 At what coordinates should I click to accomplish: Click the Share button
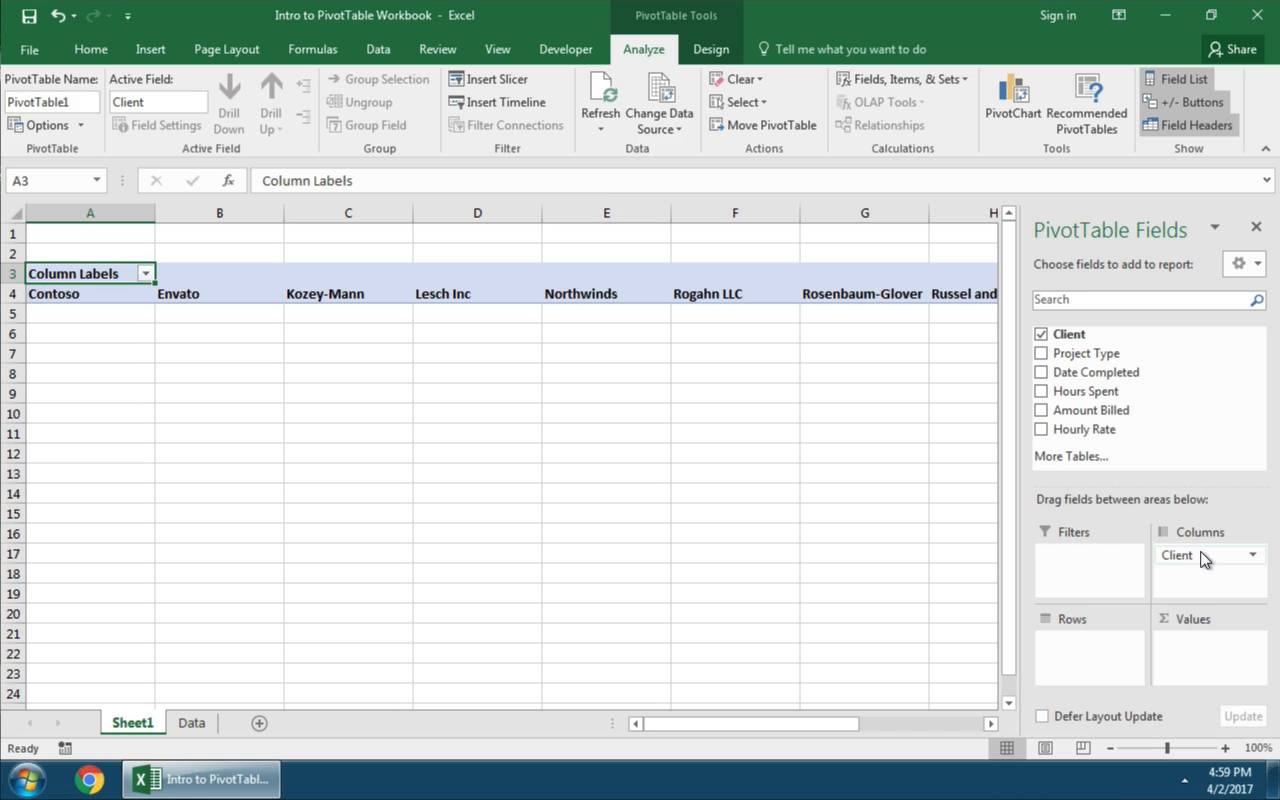pos(1232,49)
